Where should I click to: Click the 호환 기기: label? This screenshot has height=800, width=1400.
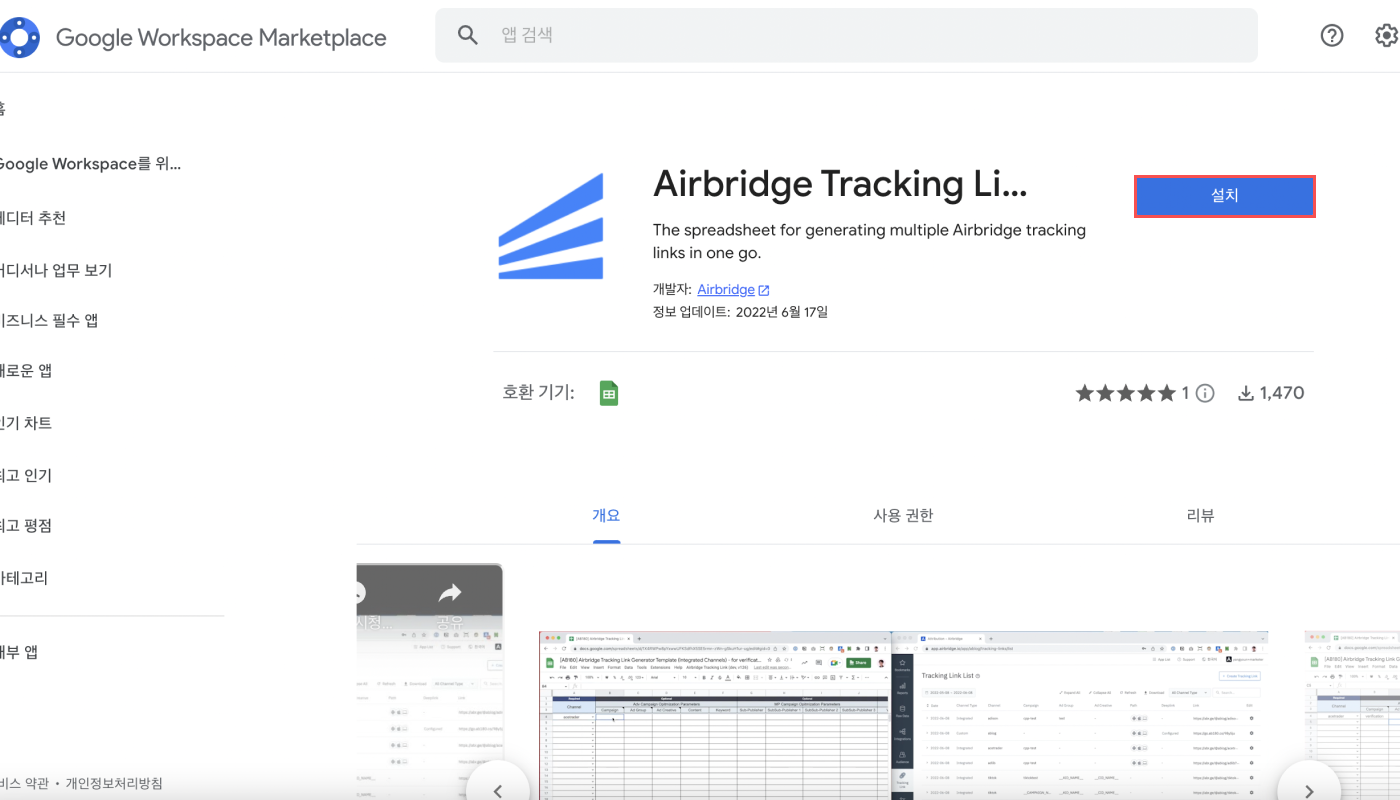(x=539, y=392)
